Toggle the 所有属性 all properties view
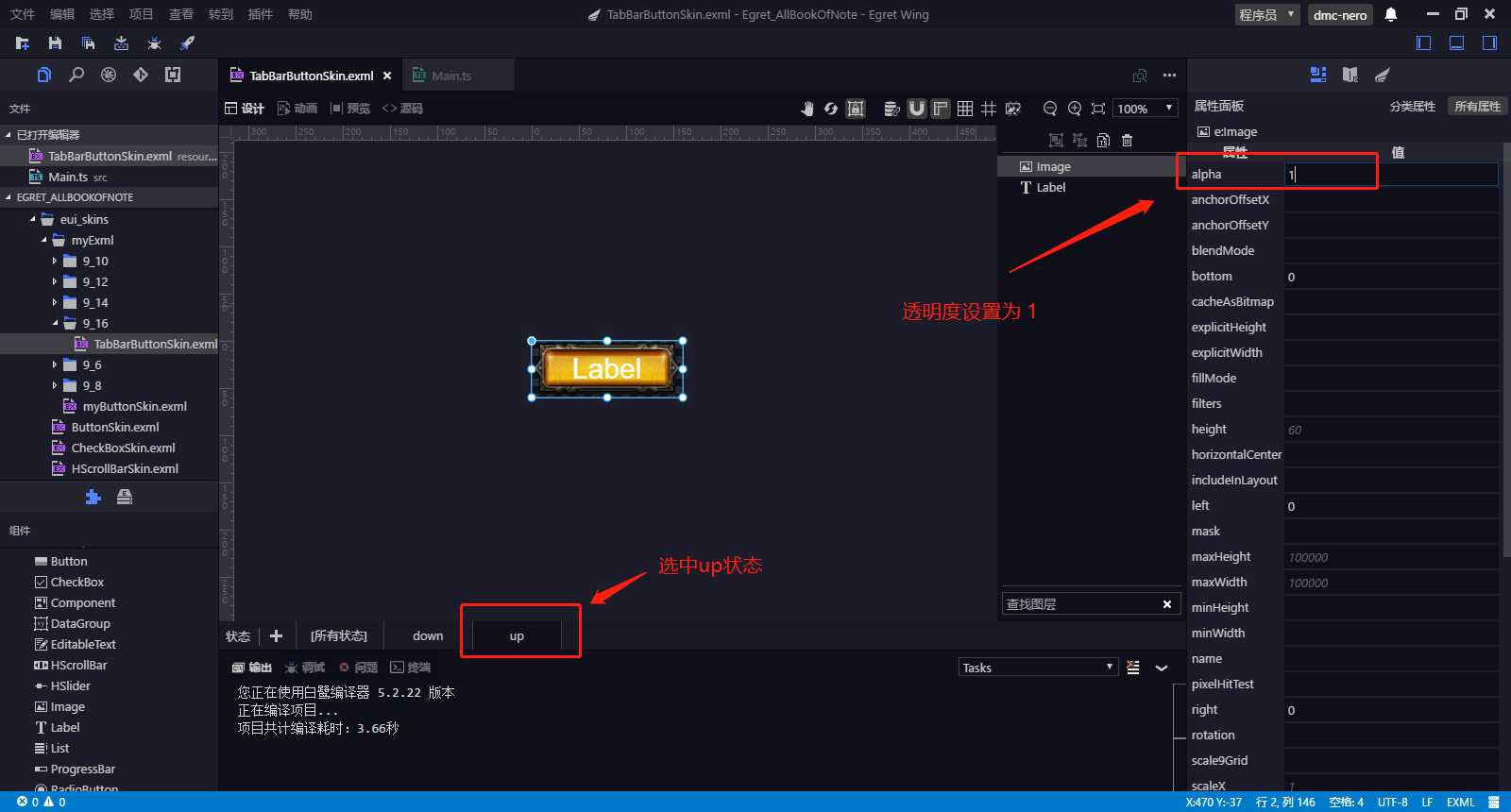The image size is (1511, 812). point(1477,107)
